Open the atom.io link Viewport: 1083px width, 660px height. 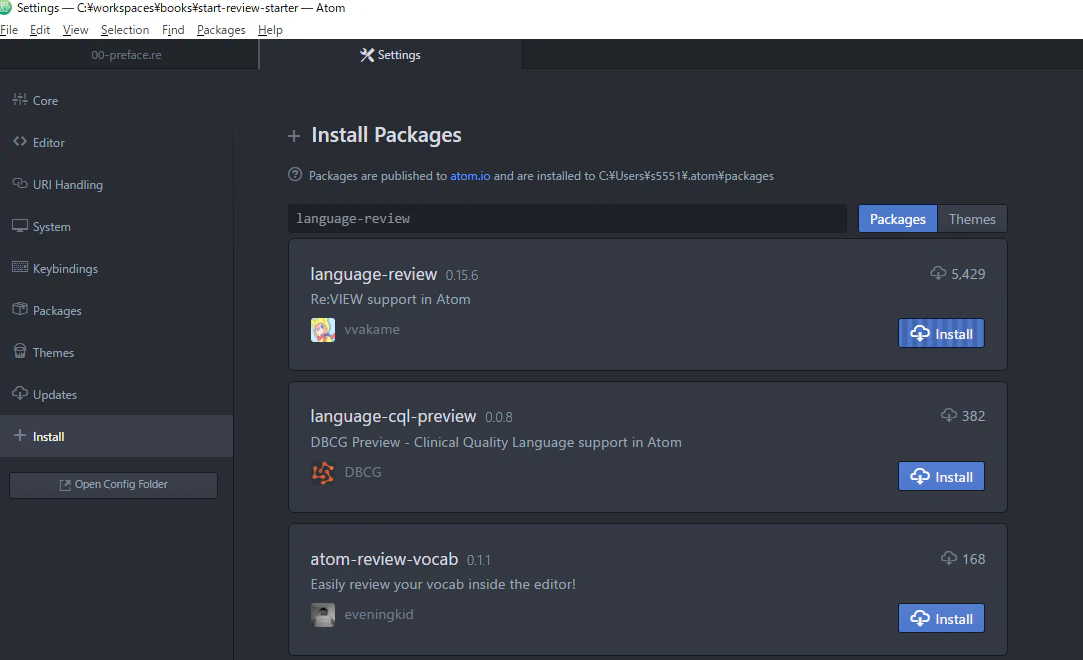point(470,176)
